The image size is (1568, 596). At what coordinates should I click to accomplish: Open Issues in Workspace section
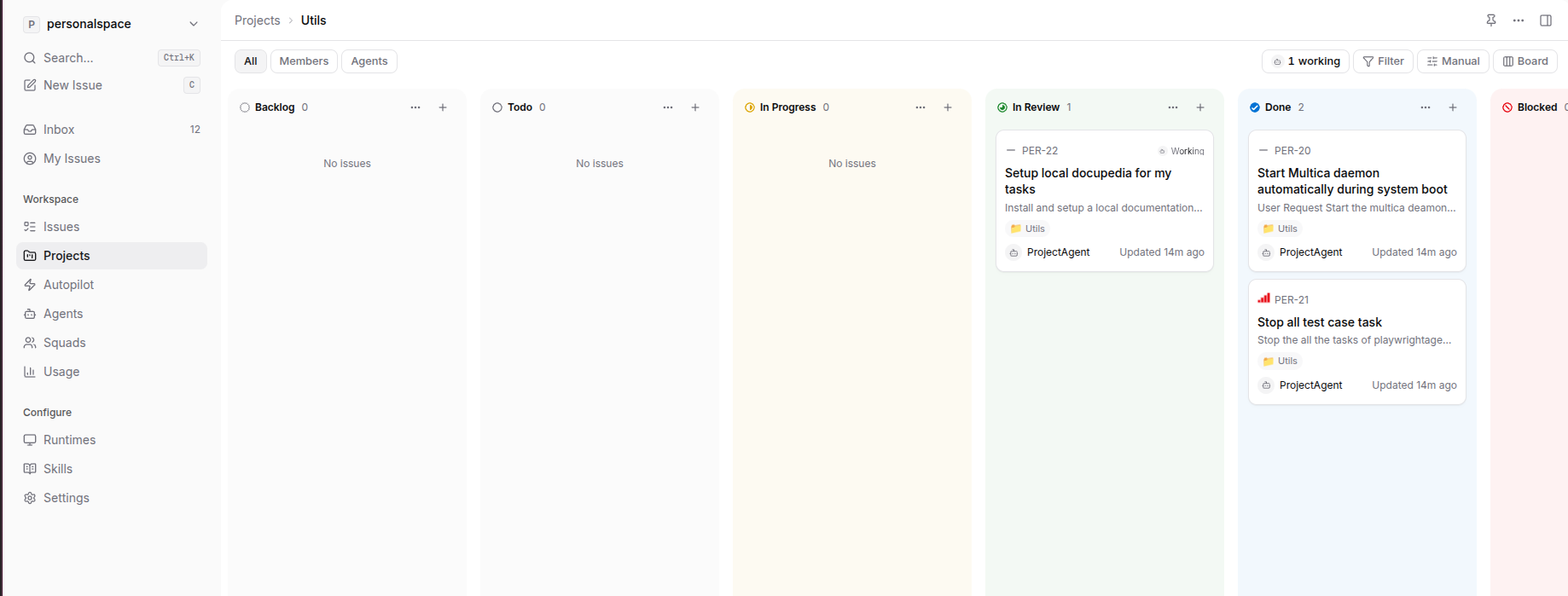112,227
